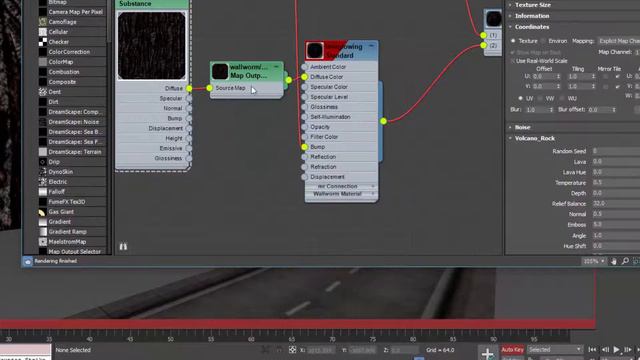Select the Drip map icon
The height and width of the screenshot is (360, 640).
click(x=43, y=162)
